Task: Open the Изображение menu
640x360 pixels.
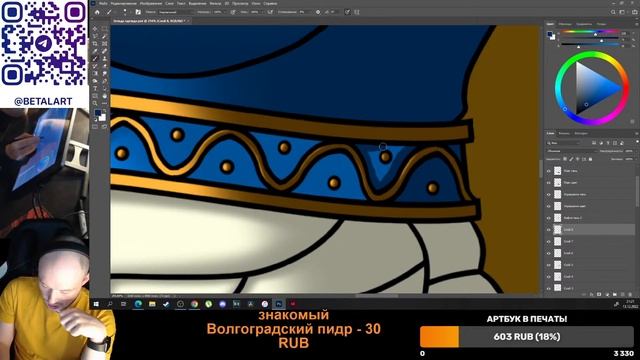Action: click(151, 3)
